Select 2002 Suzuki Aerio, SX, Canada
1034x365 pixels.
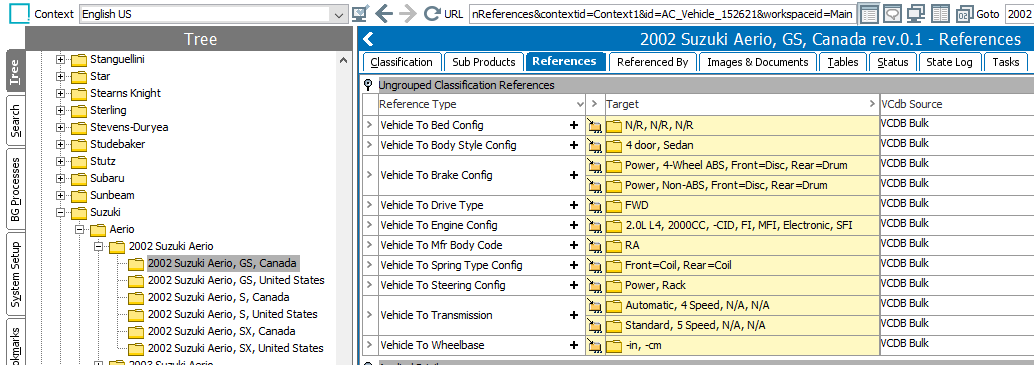point(221,331)
